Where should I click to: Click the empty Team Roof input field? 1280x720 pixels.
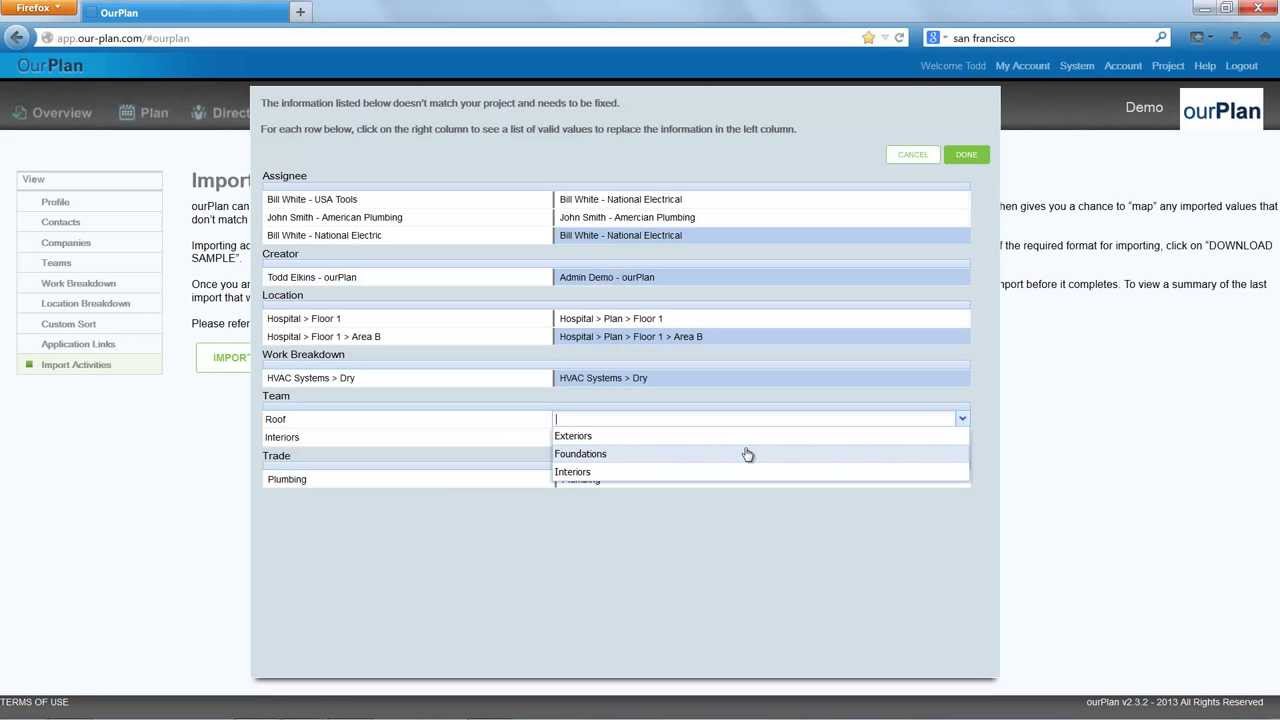(754, 419)
